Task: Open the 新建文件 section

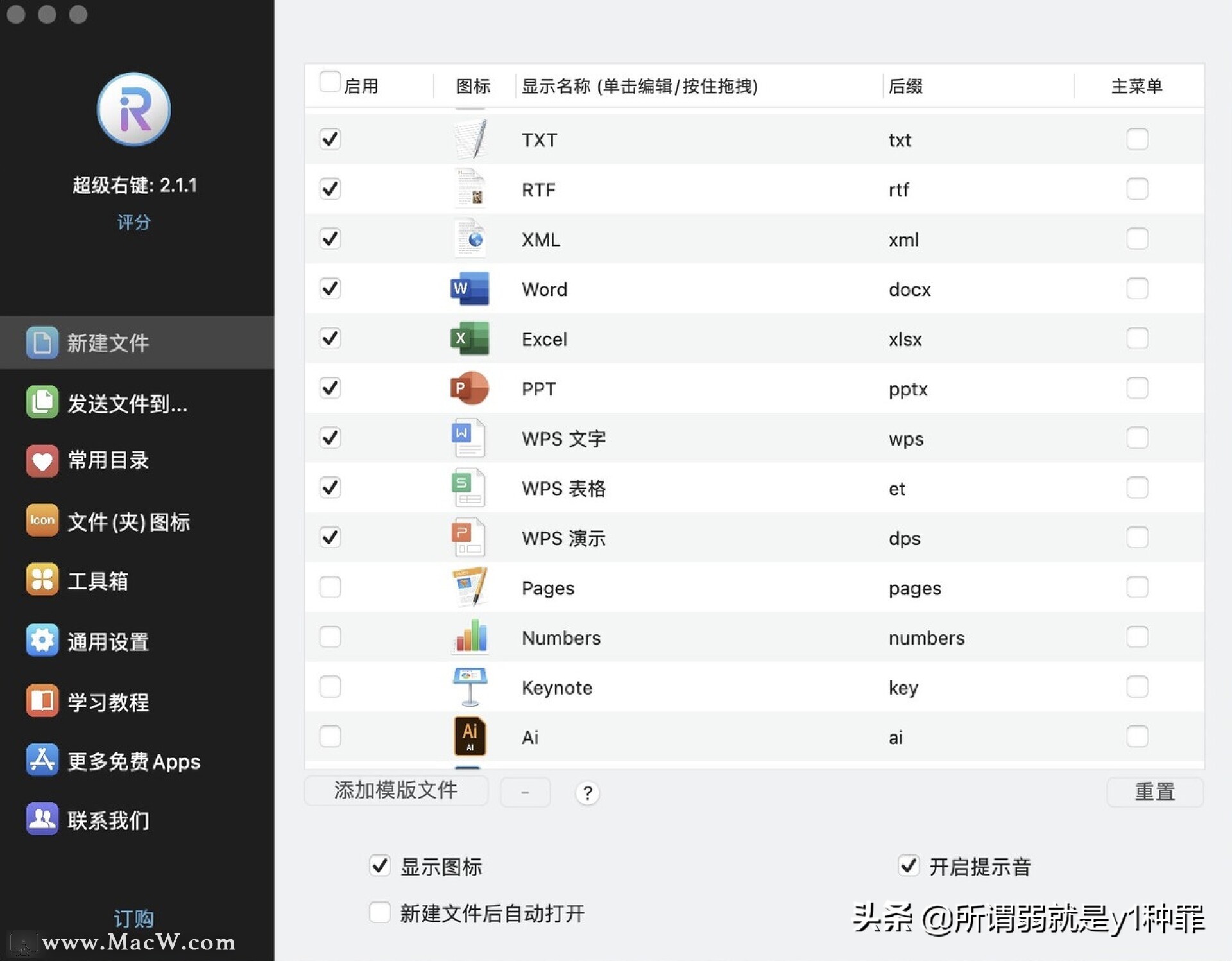Action: (x=137, y=342)
